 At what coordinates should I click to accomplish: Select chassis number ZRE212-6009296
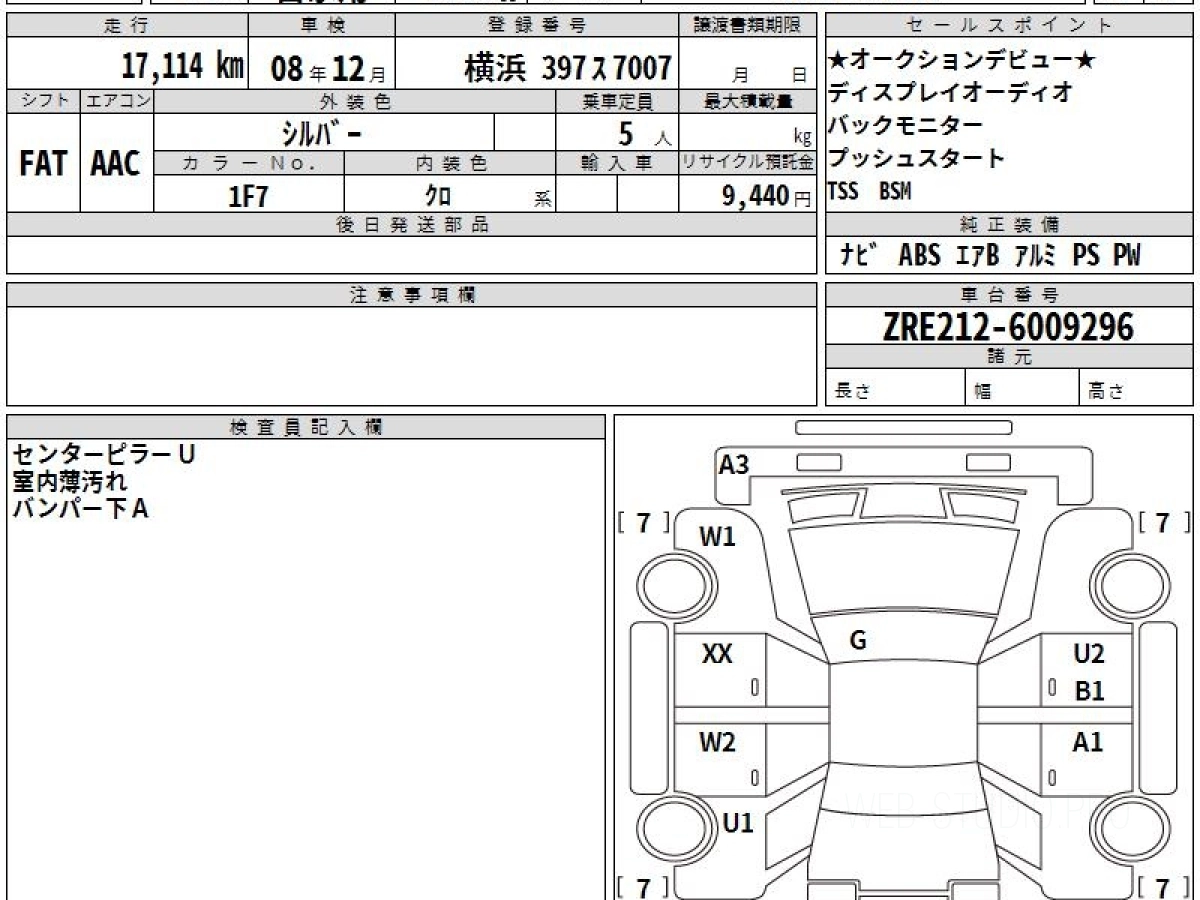[x=1008, y=326]
